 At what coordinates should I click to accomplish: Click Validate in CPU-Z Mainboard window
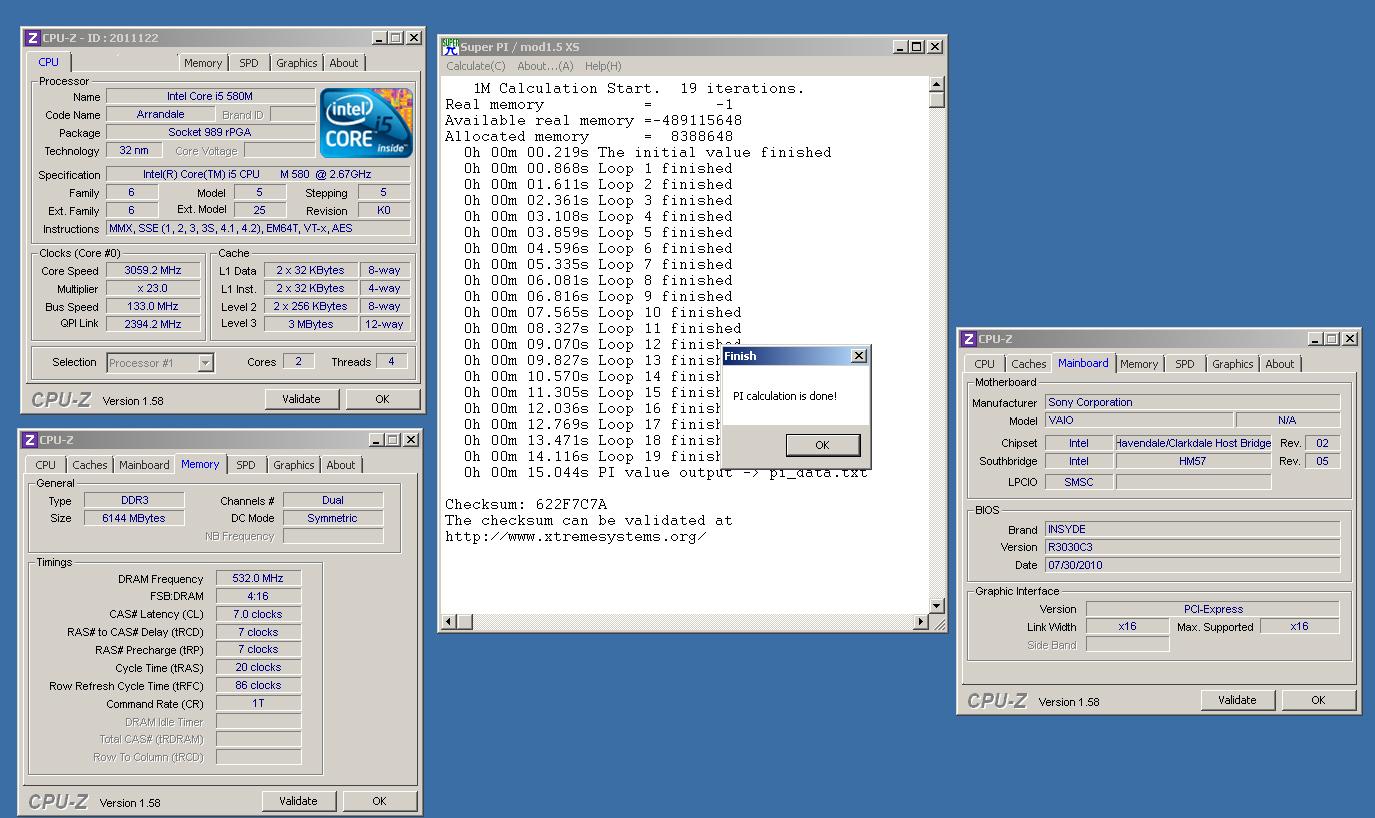pos(1237,700)
